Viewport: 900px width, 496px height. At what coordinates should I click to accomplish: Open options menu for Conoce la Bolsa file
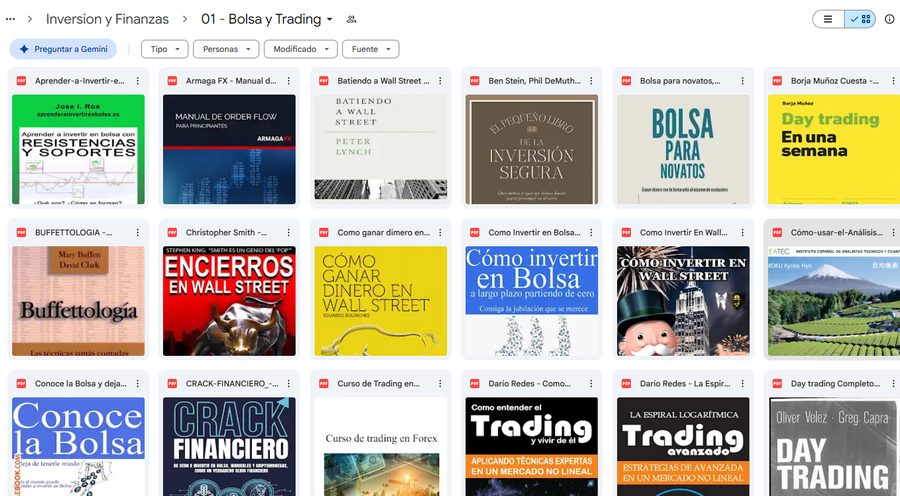click(138, 383)
